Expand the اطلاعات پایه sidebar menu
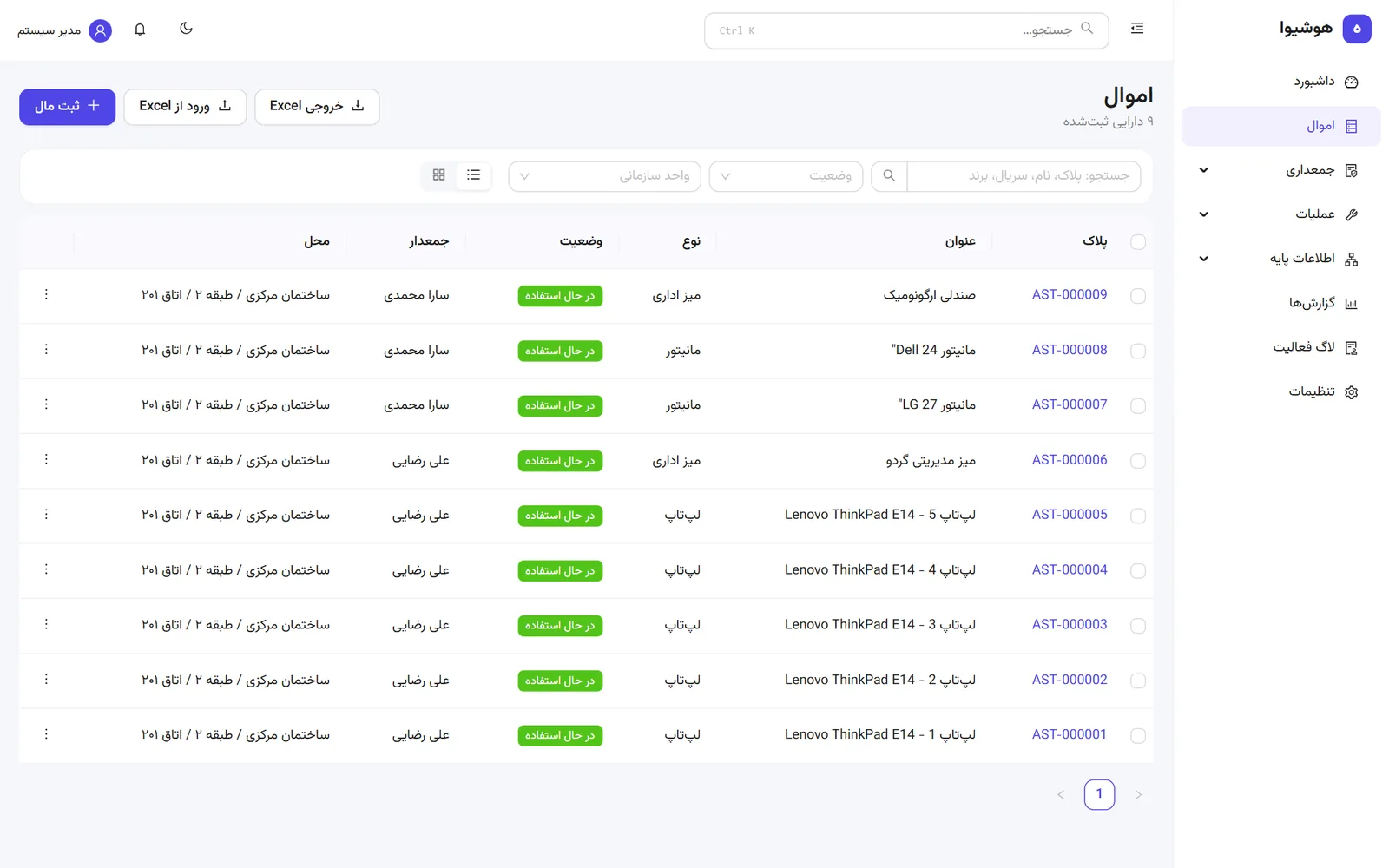 1281,259
